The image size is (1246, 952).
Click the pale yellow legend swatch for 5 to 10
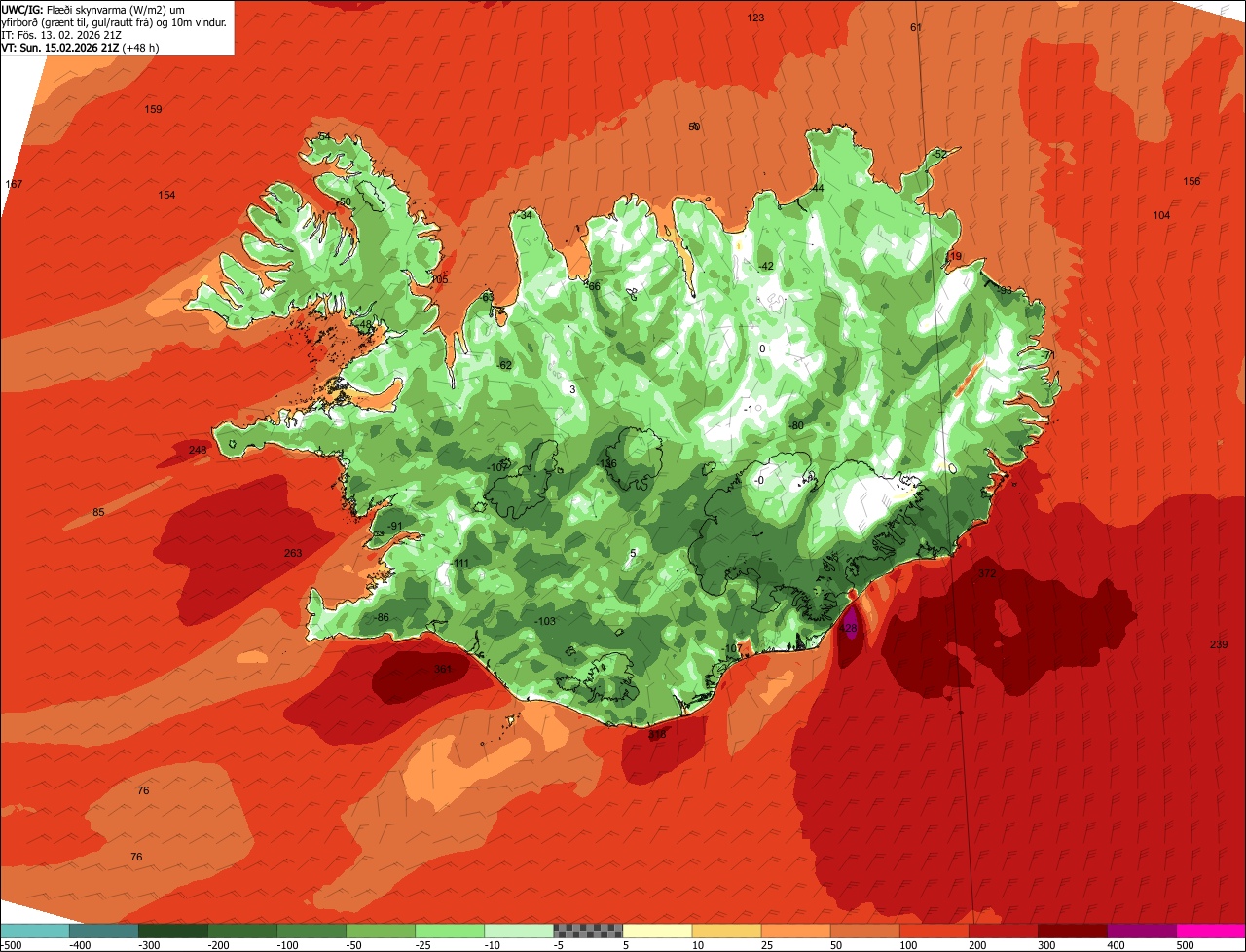(x=657, y=931)
